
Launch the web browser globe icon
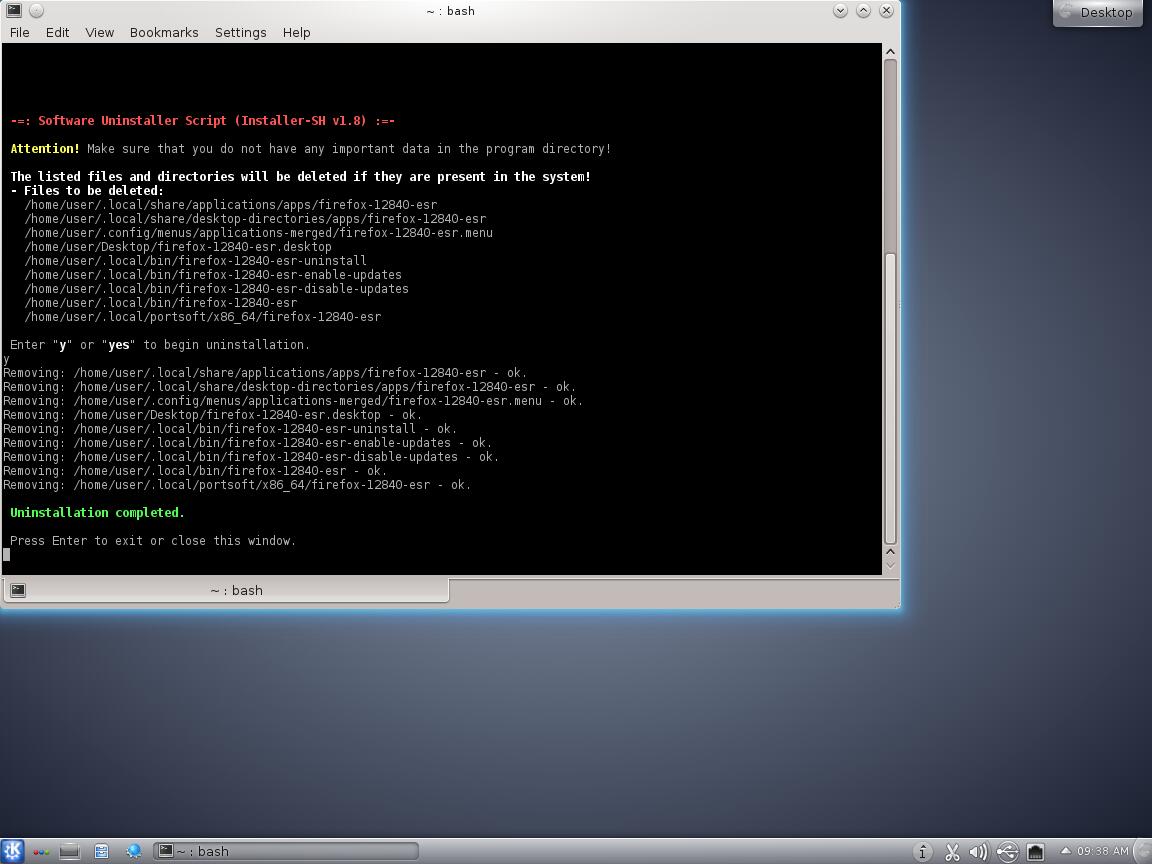133,851
